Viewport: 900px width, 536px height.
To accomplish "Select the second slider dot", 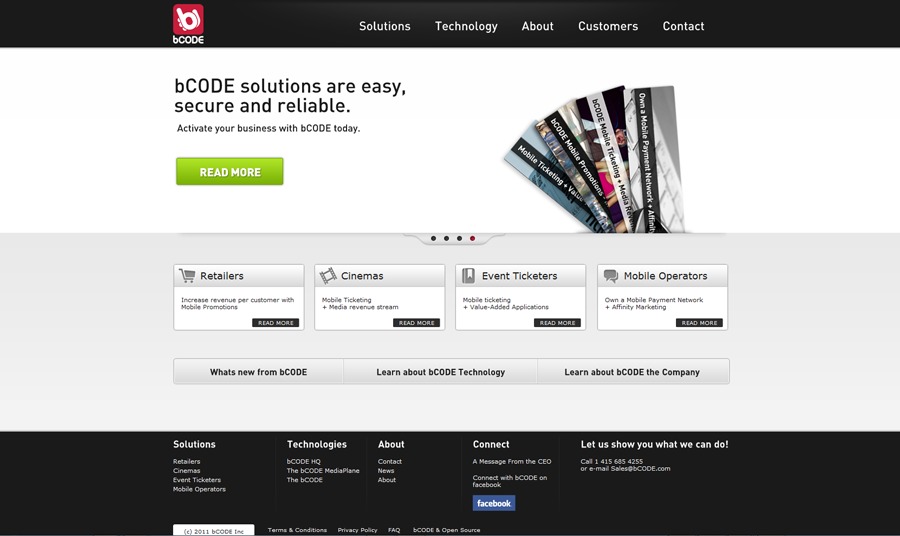I will coord(447,238).
